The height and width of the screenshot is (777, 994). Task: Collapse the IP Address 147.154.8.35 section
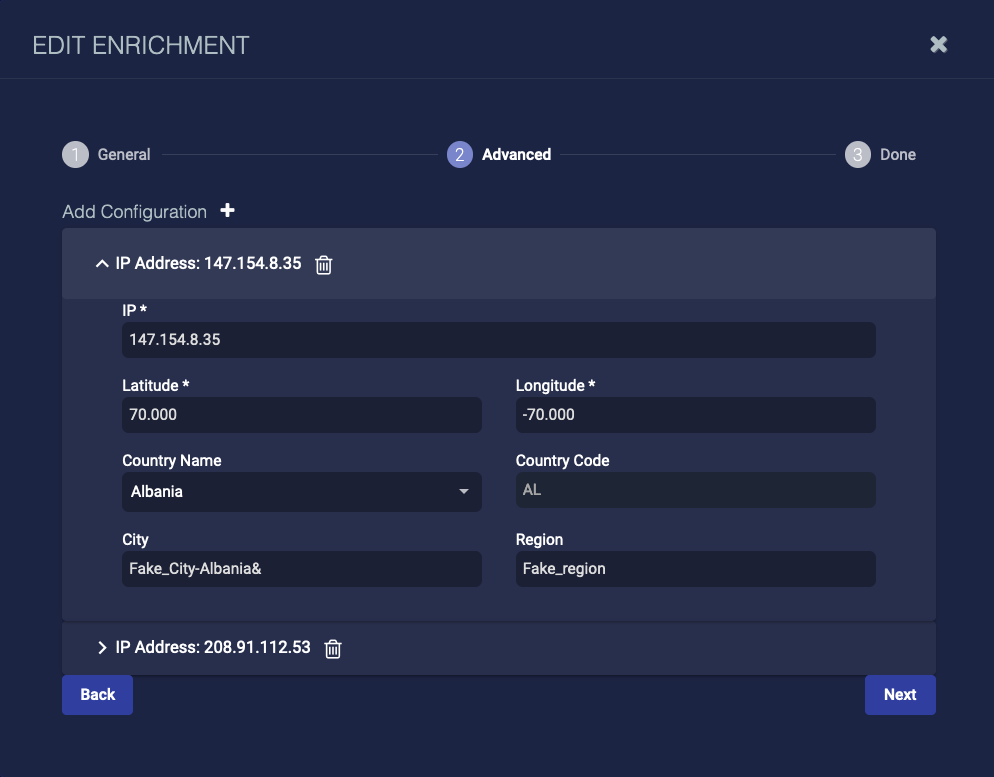point(101,264)
